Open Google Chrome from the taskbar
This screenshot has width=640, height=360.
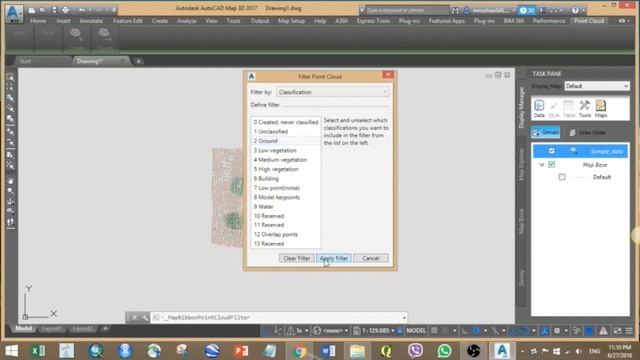click(299, 351)
